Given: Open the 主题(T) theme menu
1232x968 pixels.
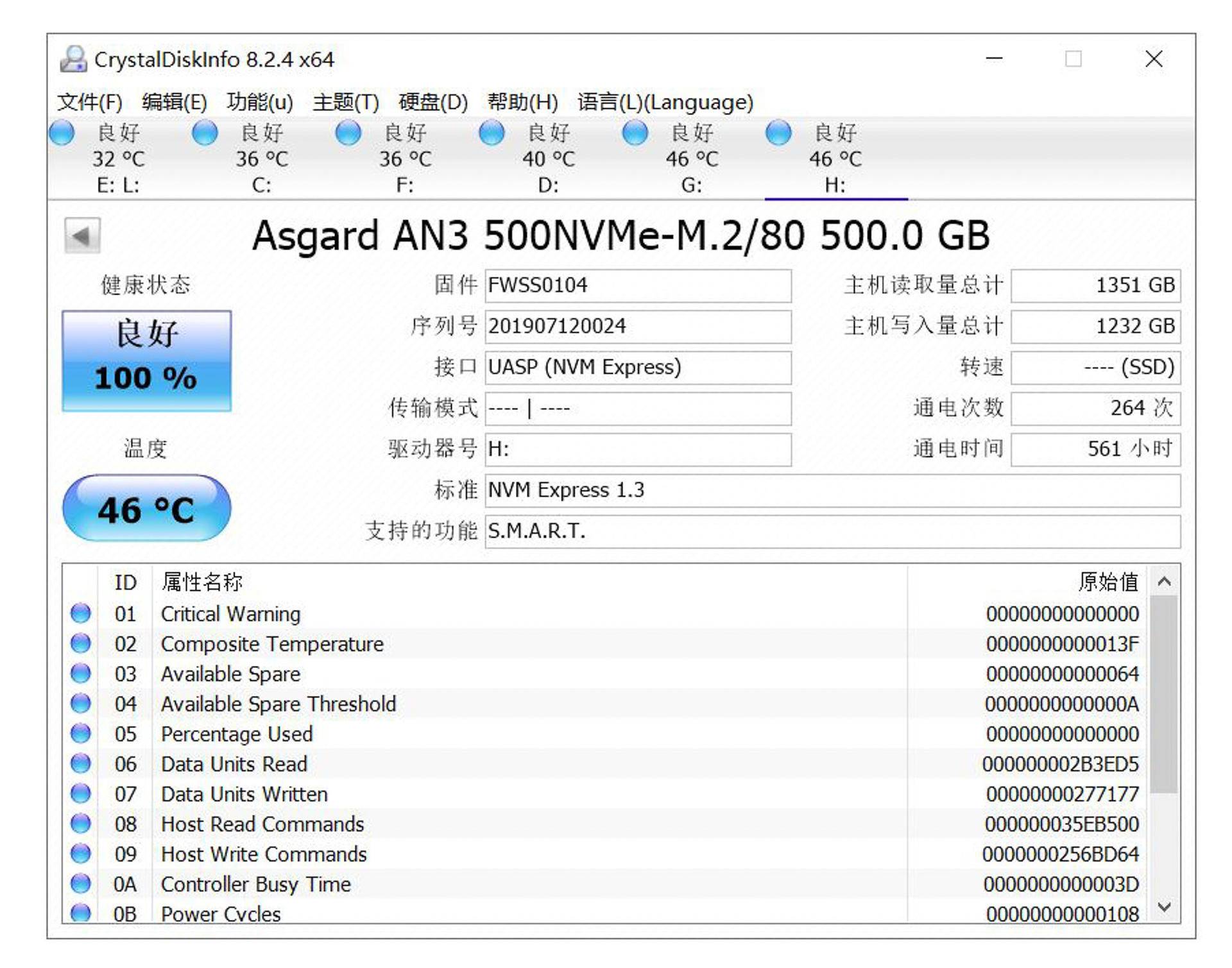Looking at the screenshot, I should [x=344, y=101].
